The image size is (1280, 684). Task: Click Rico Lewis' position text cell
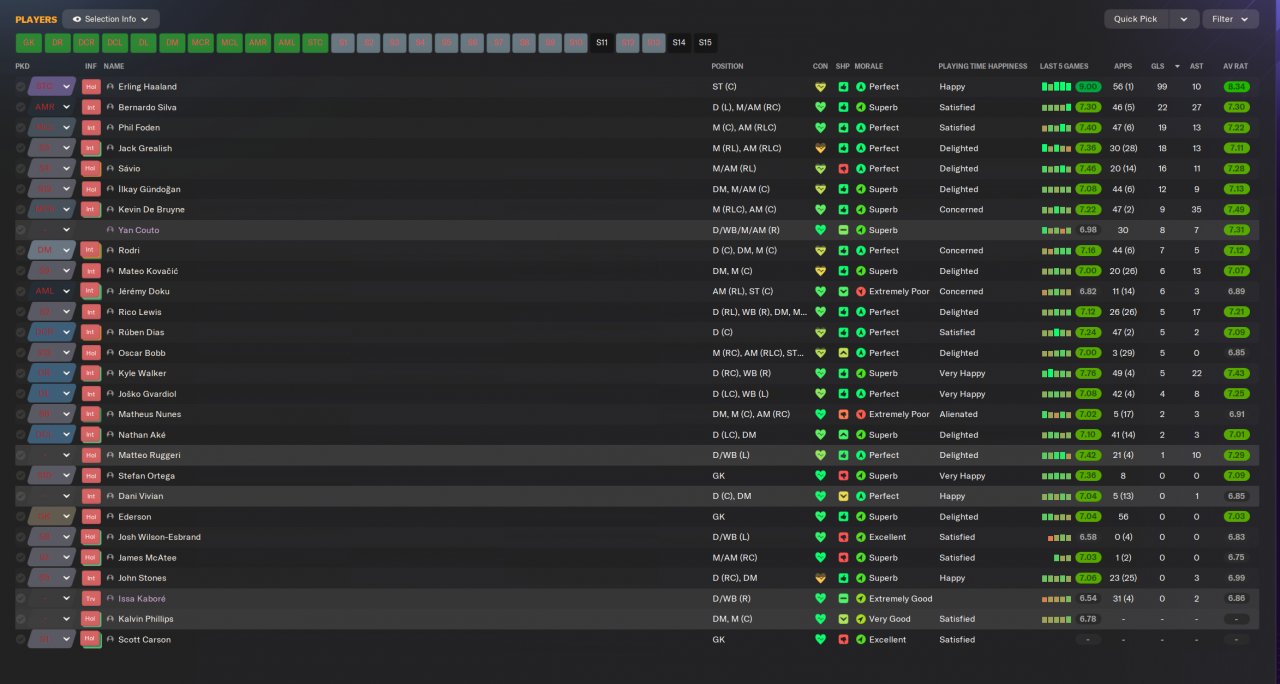[x=759, y=312]
